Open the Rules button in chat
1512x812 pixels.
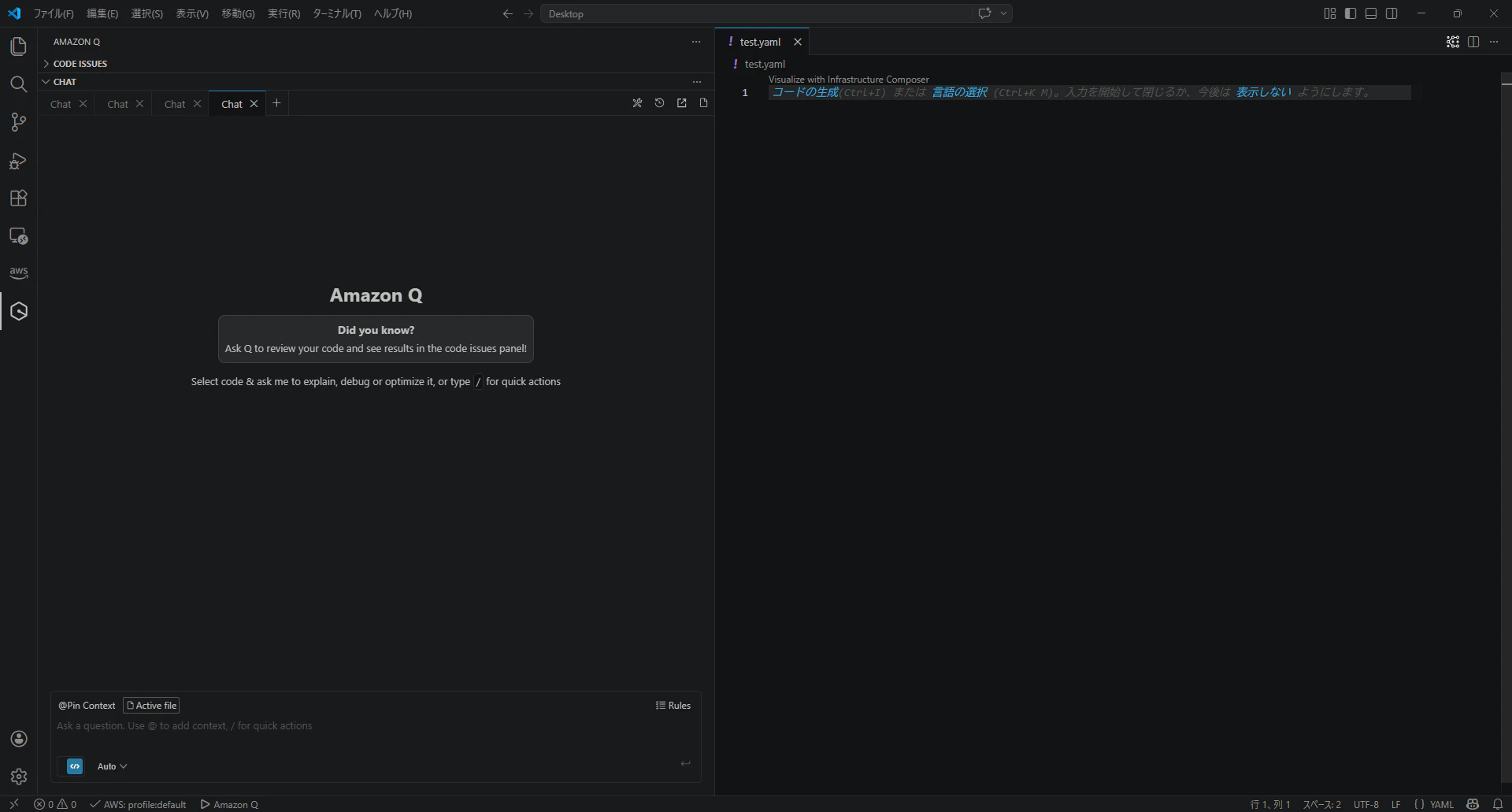(x=673, y=706)
